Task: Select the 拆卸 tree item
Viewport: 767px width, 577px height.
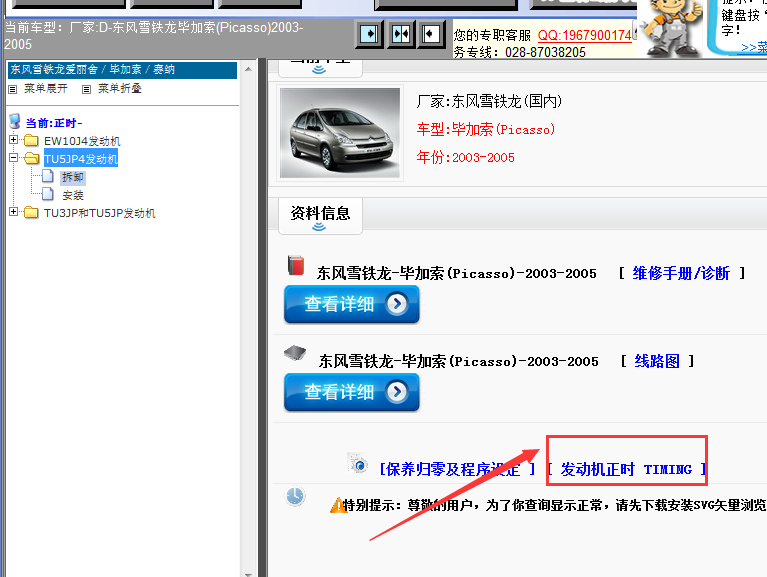Action: click(73, 177)
